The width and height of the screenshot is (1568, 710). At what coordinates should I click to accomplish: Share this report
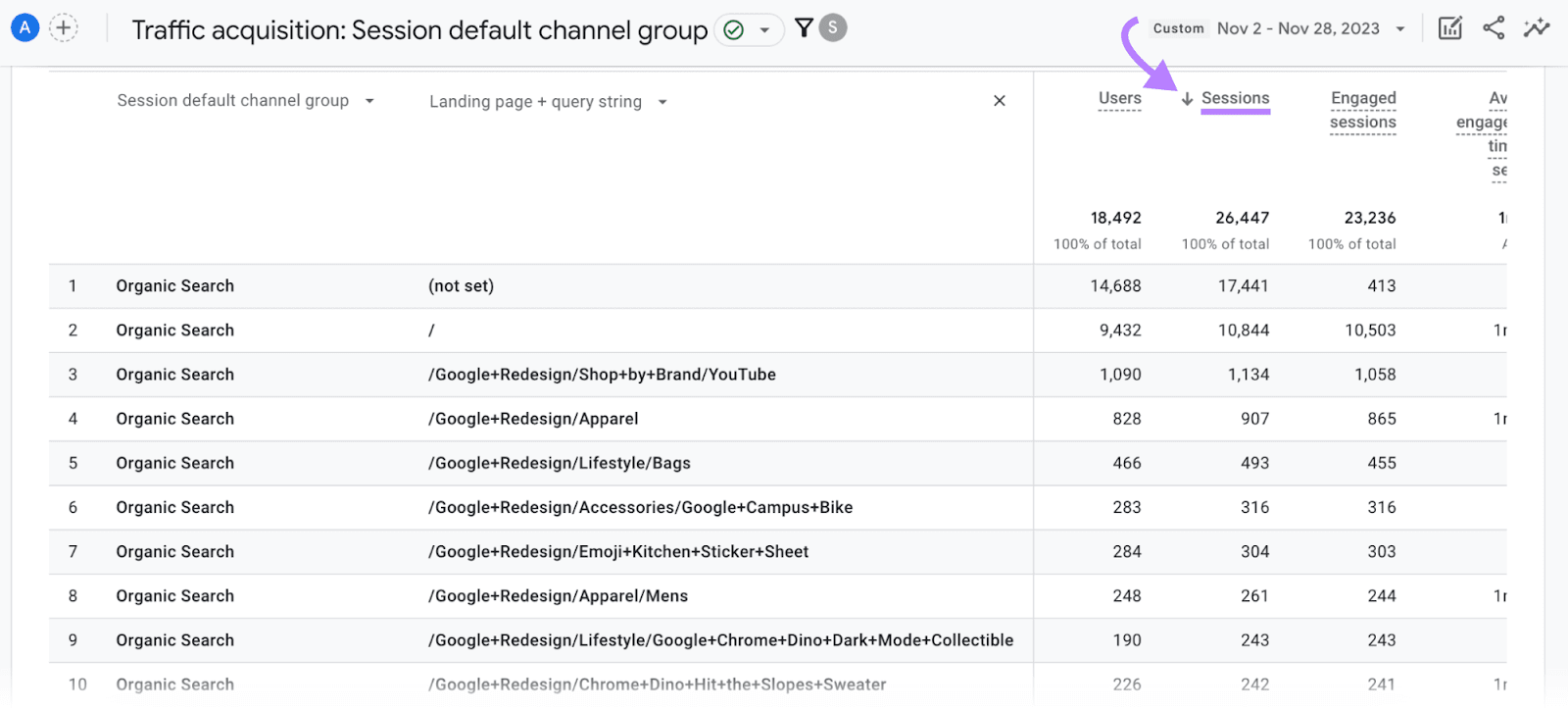(x=1494, y=28)
